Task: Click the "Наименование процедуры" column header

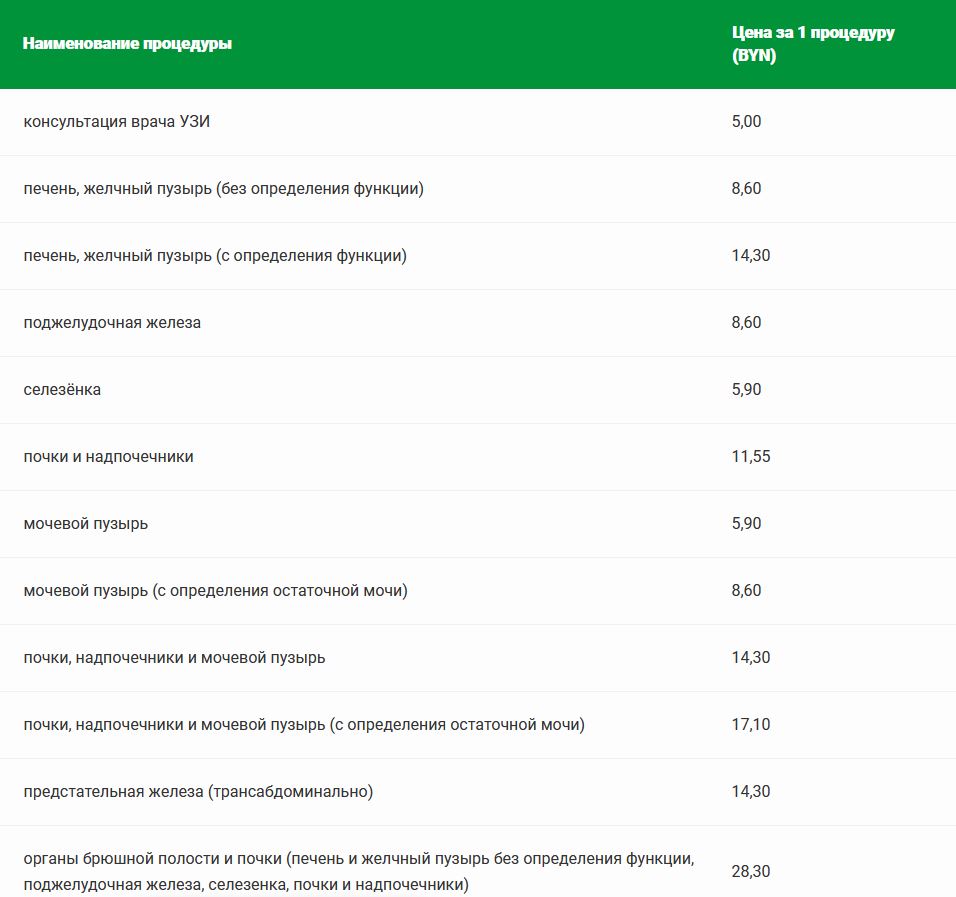Action: click(127, 44)
